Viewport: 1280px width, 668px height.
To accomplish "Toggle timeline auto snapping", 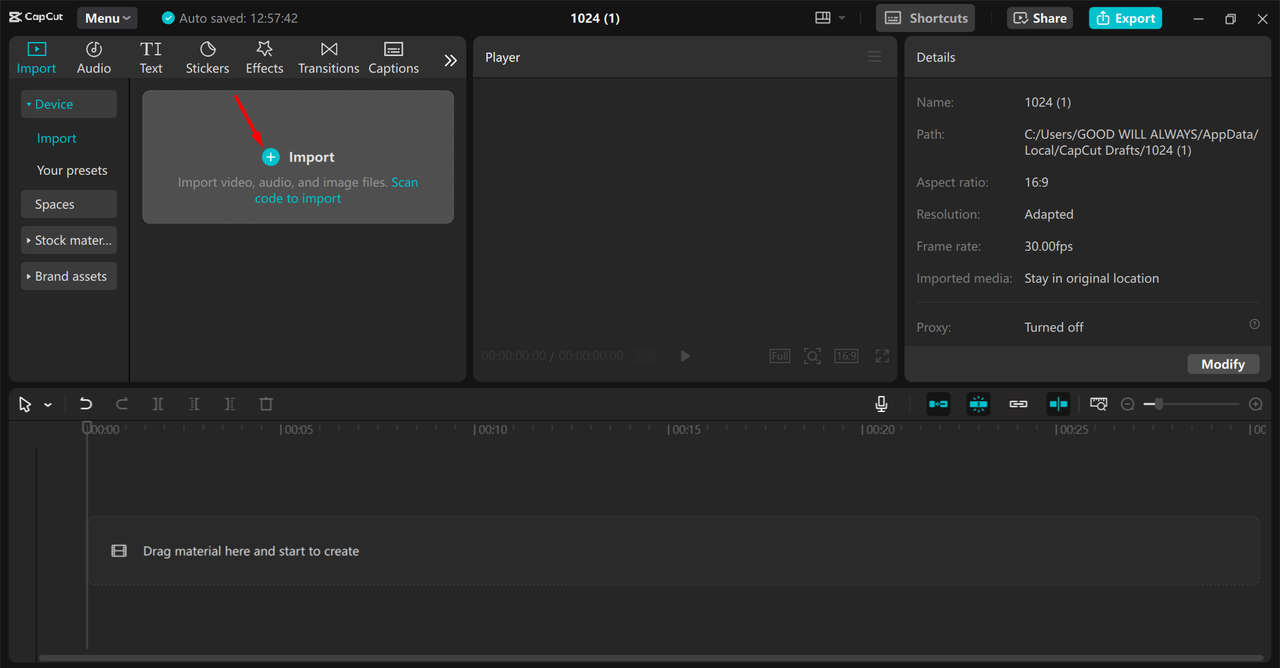I will pyautogui.click(x=978, y=404).
